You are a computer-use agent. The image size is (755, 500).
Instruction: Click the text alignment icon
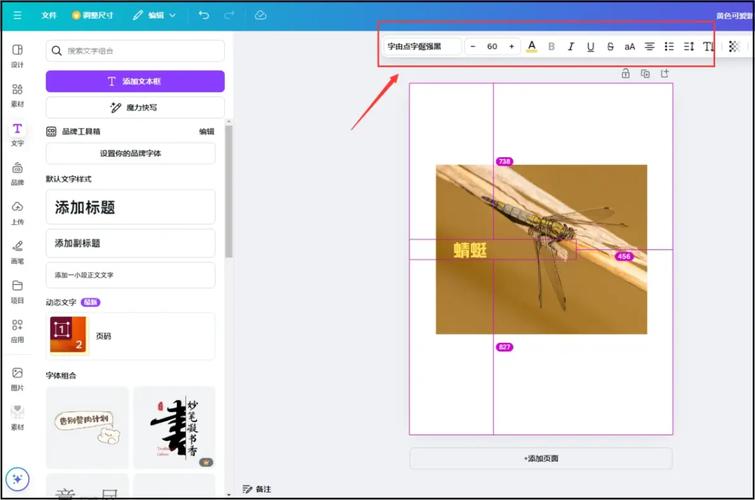point(650,47)
